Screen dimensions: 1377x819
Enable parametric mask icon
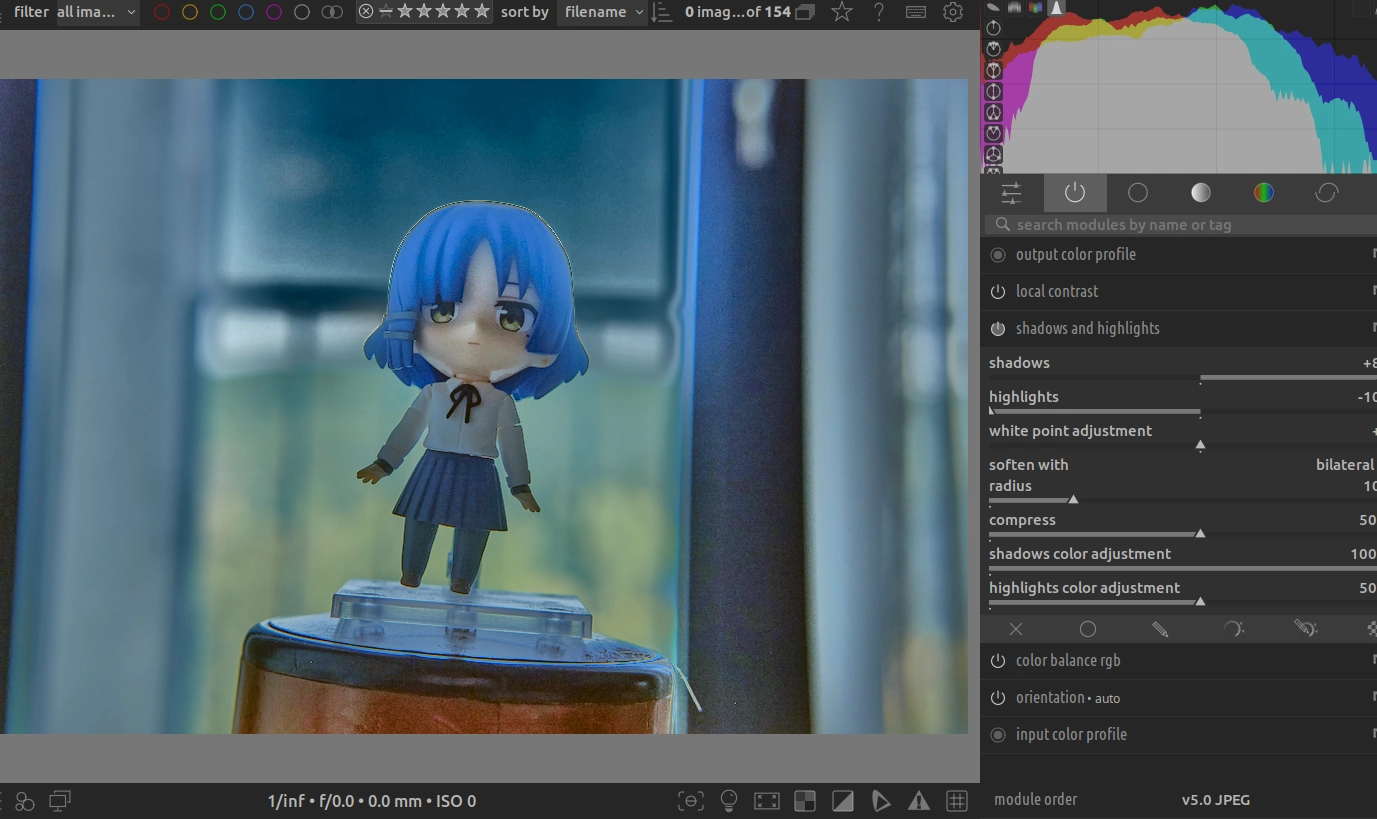point(1233,629)
